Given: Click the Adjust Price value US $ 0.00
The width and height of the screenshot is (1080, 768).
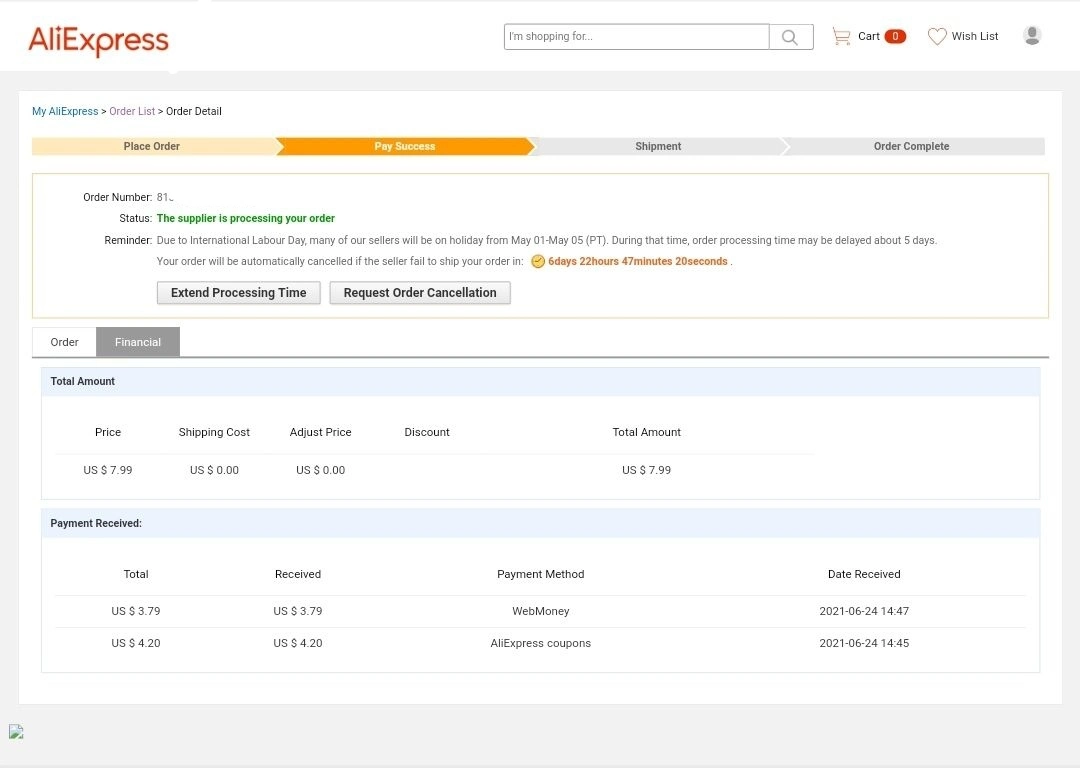Looking at the screenshot, I should 320,470.
